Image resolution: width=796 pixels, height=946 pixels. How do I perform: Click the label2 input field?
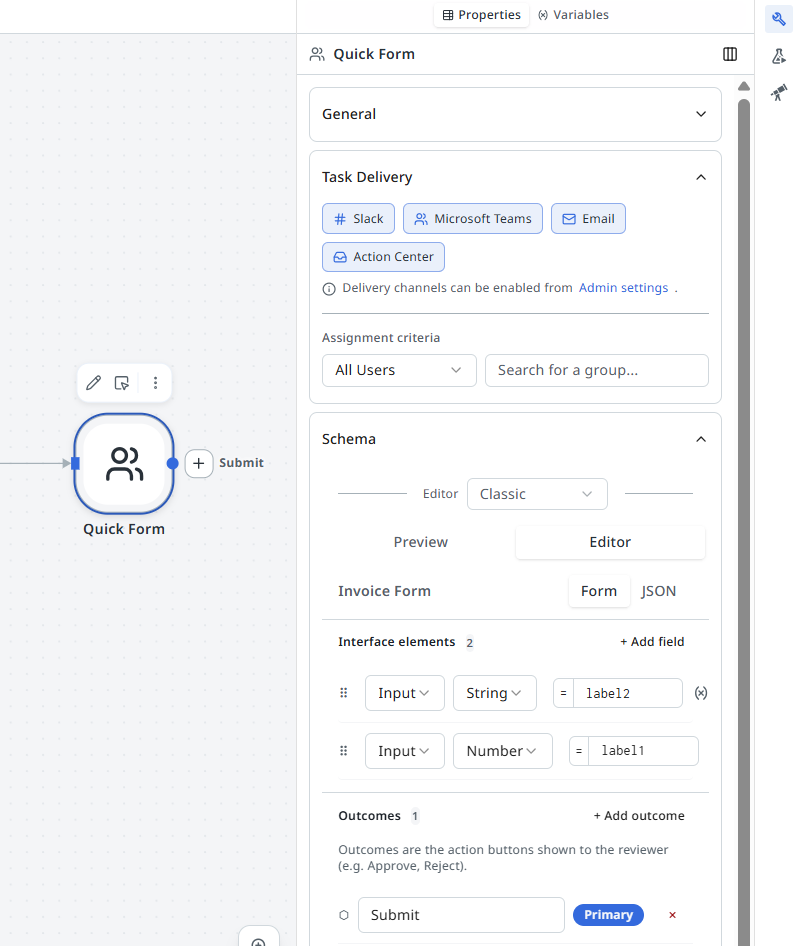tap(628, 693)
